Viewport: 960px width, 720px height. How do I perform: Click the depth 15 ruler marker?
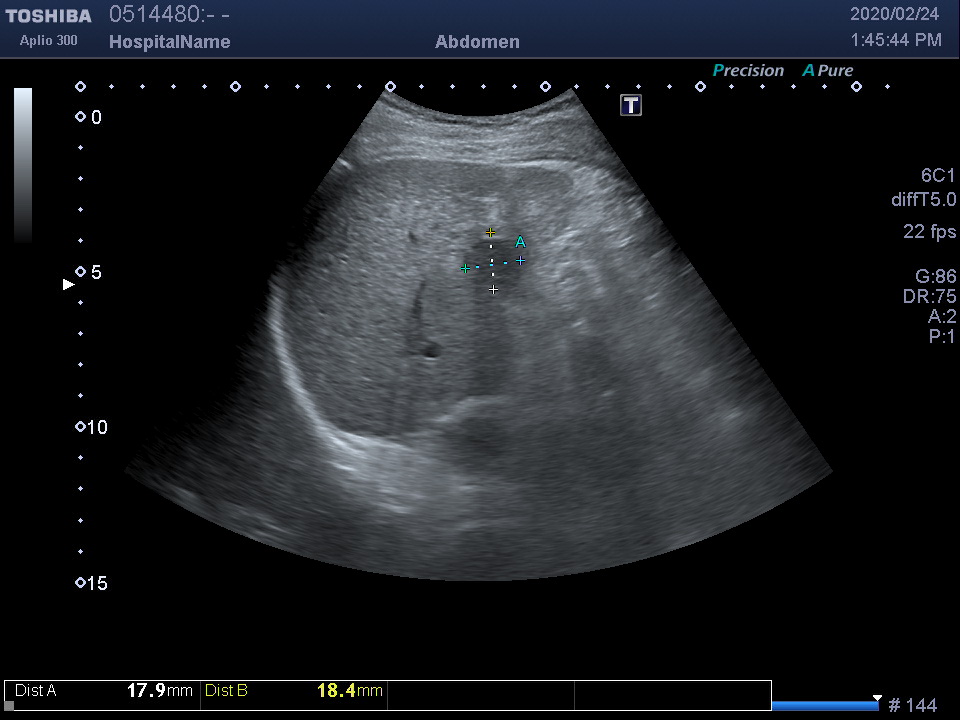click(x=81, y=583)
